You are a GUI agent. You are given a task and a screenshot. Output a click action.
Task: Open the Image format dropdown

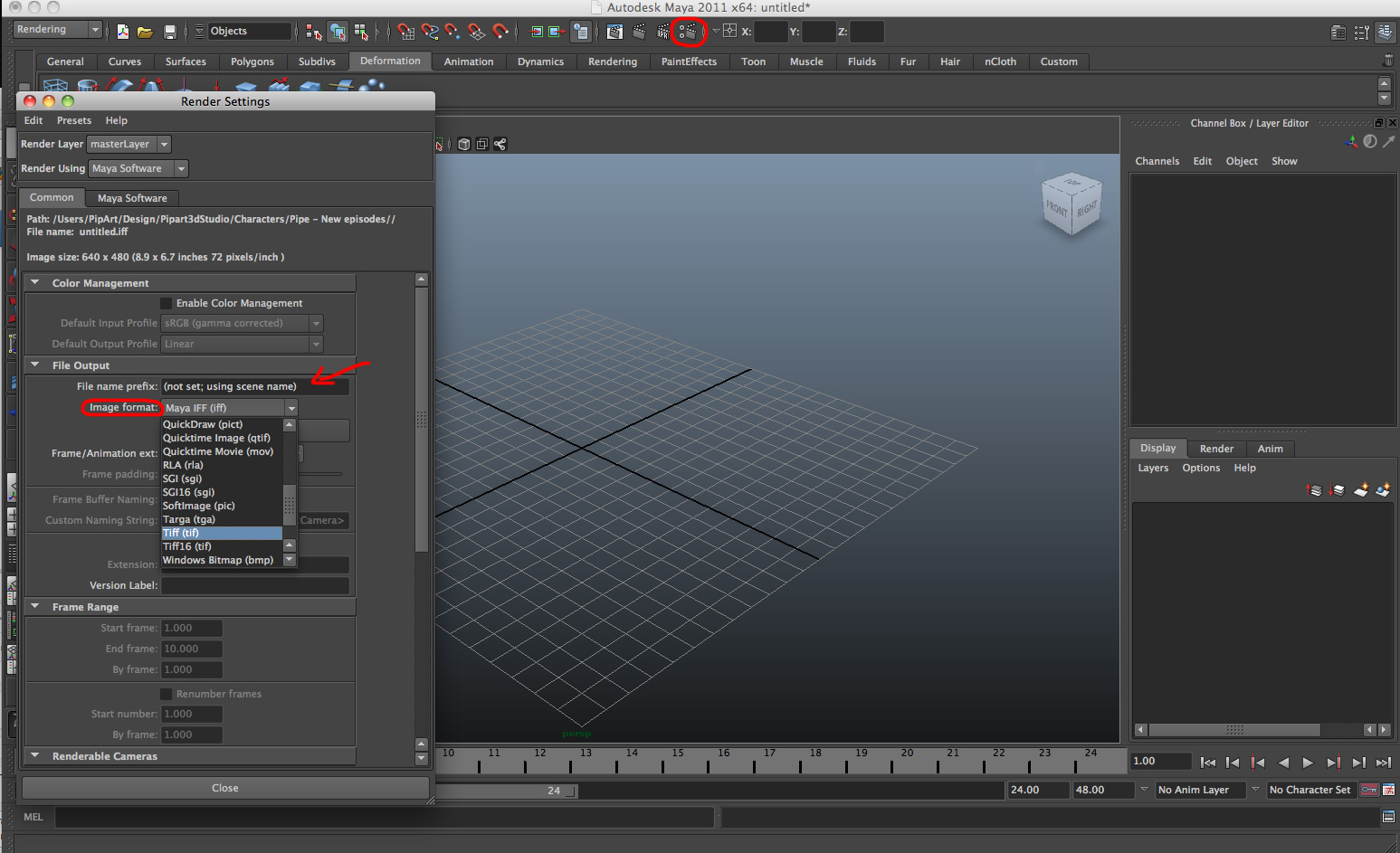tap(230, 408)
